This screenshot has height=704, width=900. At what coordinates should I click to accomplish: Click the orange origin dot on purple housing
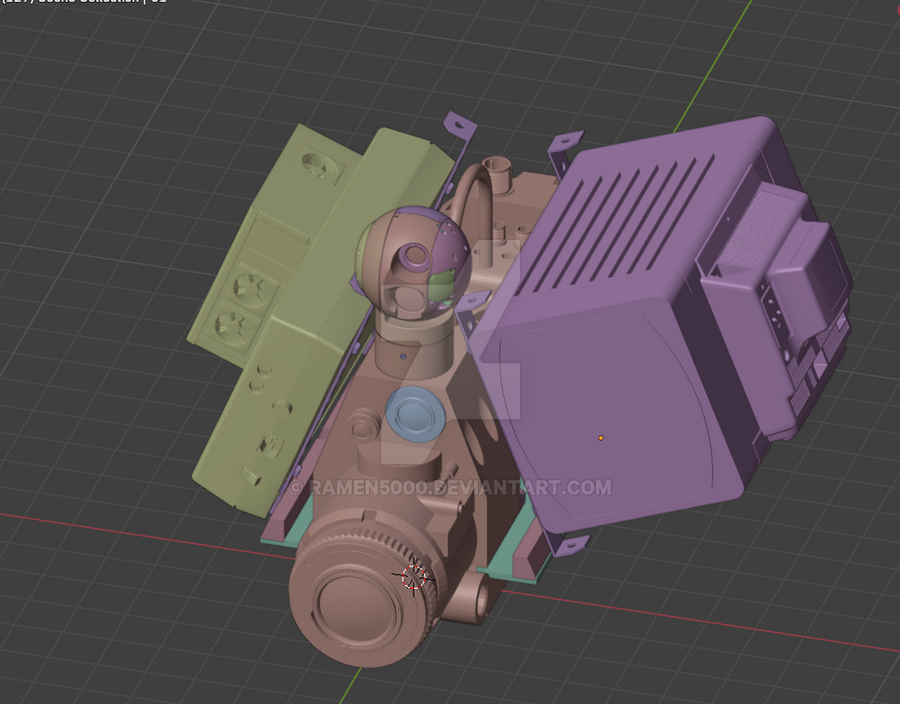[600, 438]
